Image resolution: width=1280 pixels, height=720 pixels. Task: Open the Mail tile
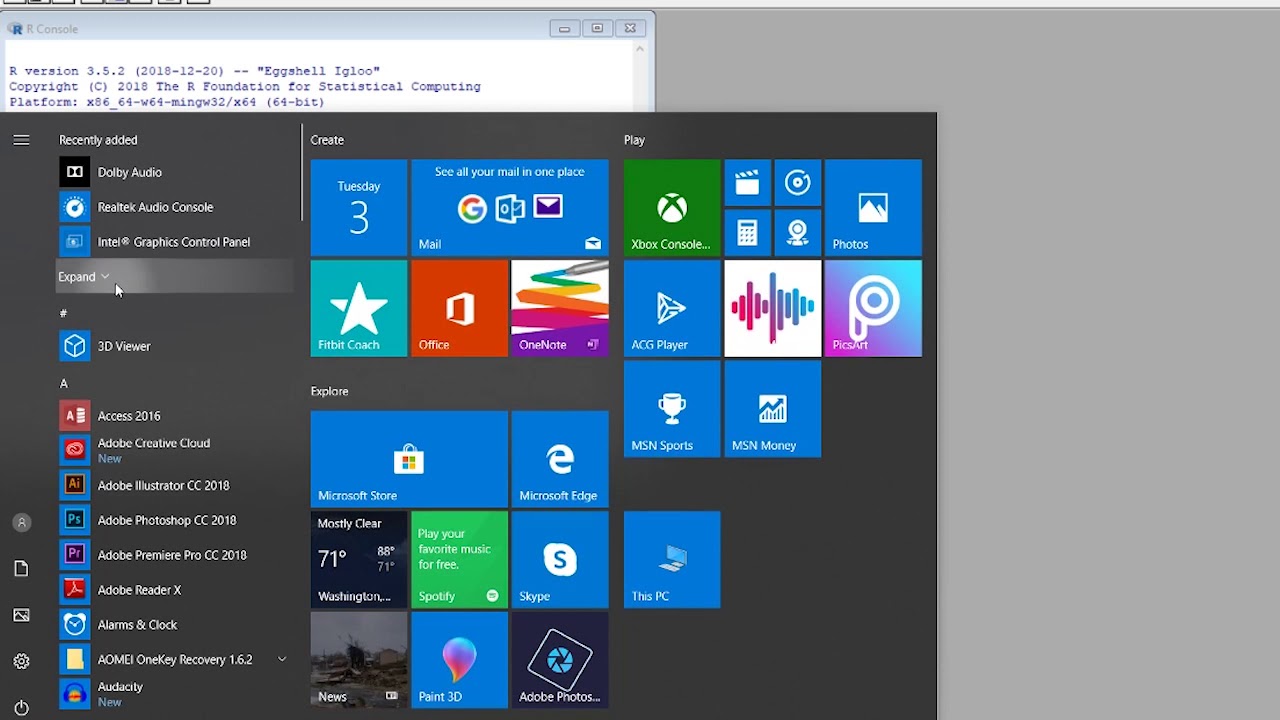[x=510, y=207]
